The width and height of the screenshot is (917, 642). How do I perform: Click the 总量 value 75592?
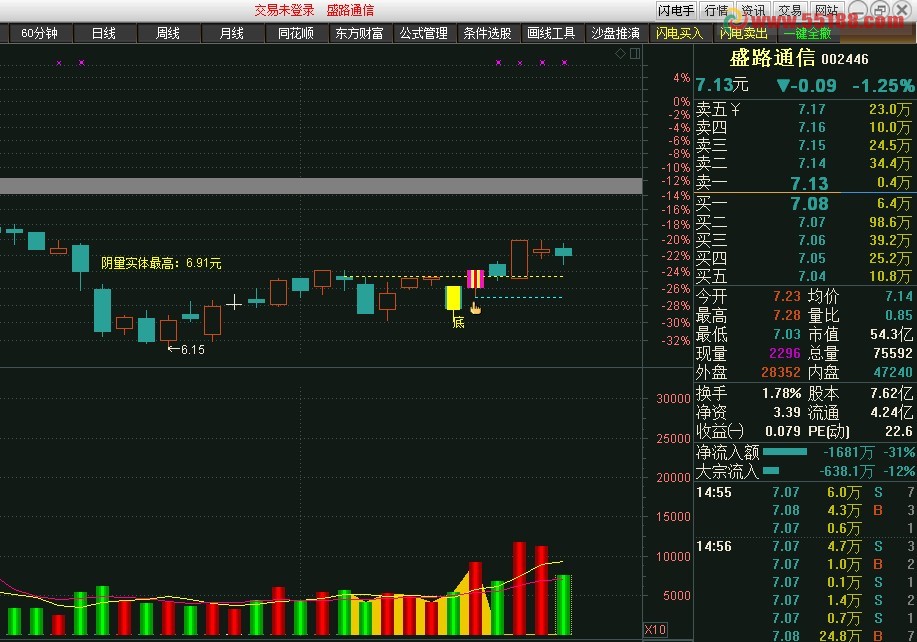click(x=893, y=353)
